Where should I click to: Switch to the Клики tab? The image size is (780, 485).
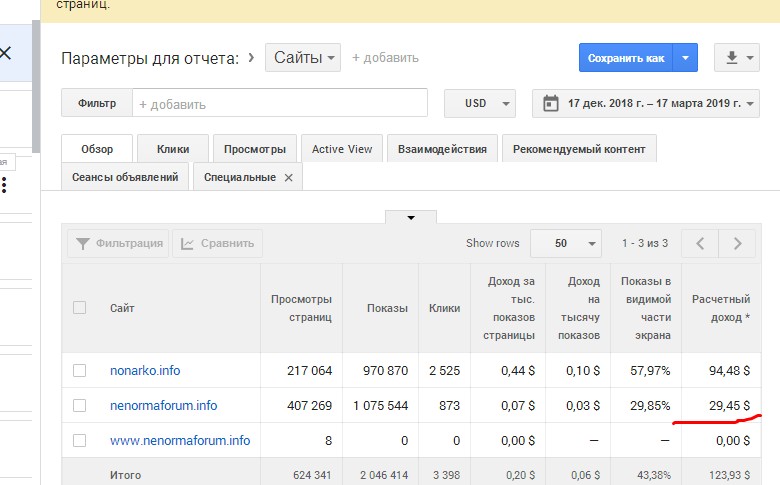[173, 149]
